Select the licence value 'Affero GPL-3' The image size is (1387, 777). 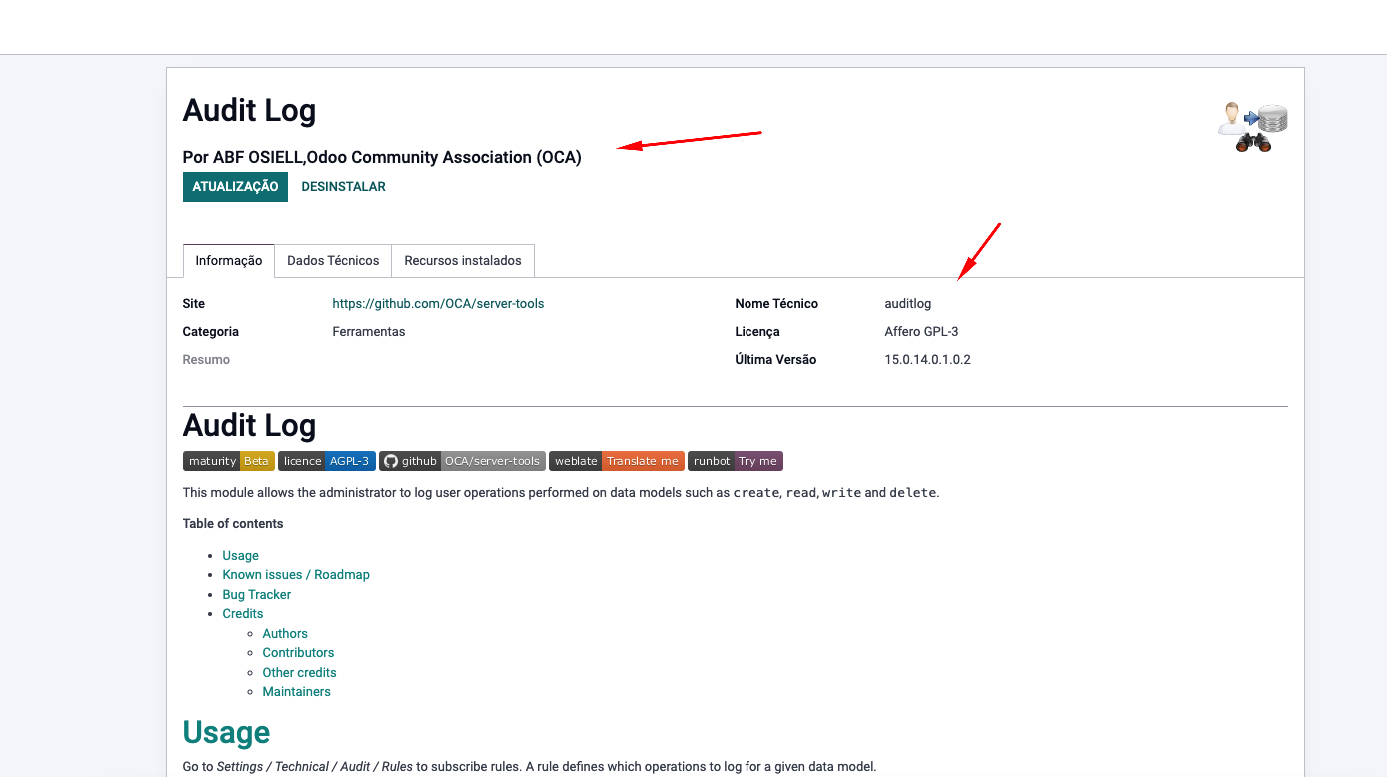click(x=921, y=332)
